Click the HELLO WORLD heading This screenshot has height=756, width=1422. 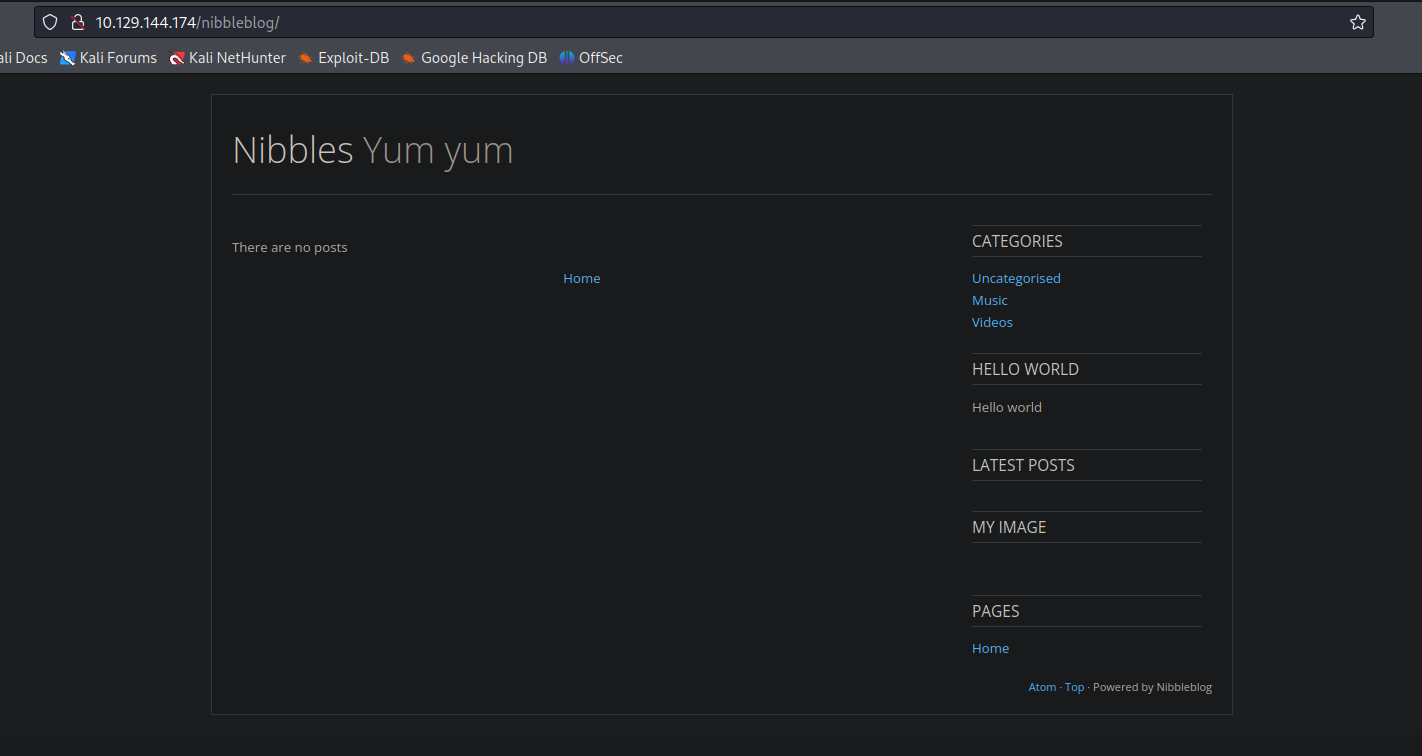coord(1025,369)
